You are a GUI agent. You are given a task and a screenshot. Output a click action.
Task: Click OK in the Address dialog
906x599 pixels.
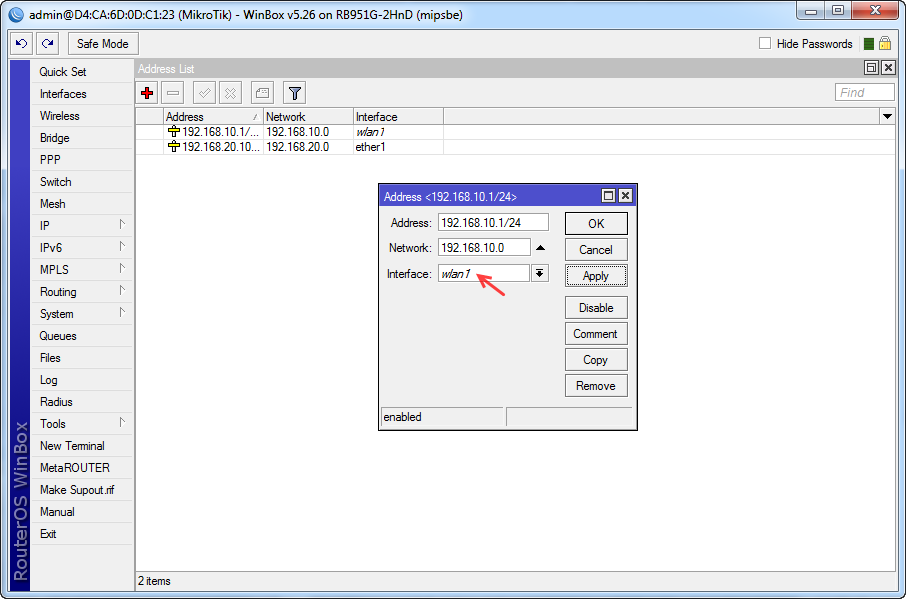tap(596, 224)
